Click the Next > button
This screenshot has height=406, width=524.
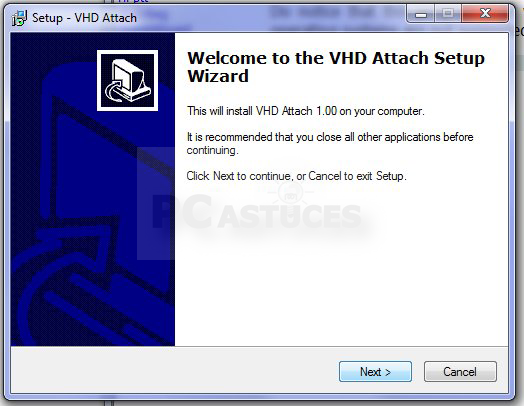pos(375,371)
